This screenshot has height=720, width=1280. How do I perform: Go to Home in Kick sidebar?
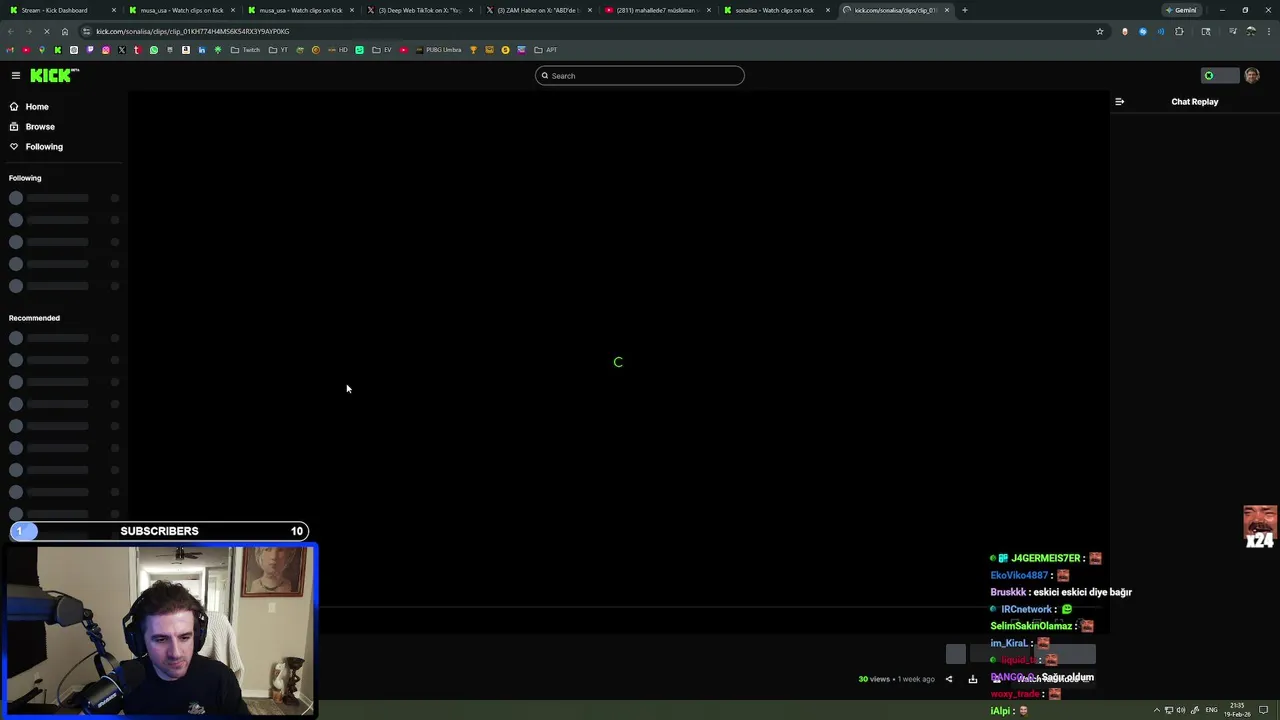pyautogui.click(x=37, y=106)
